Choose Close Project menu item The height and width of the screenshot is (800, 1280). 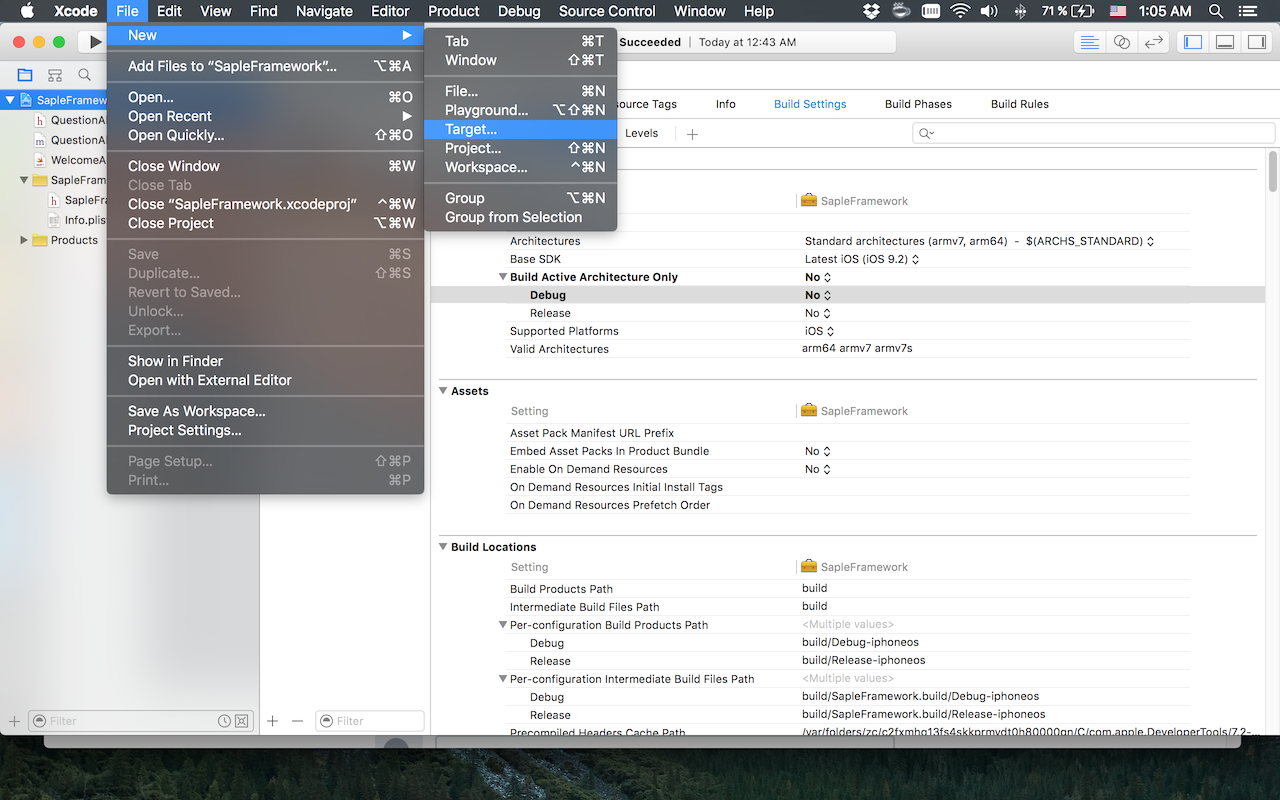tap(265, 223)
